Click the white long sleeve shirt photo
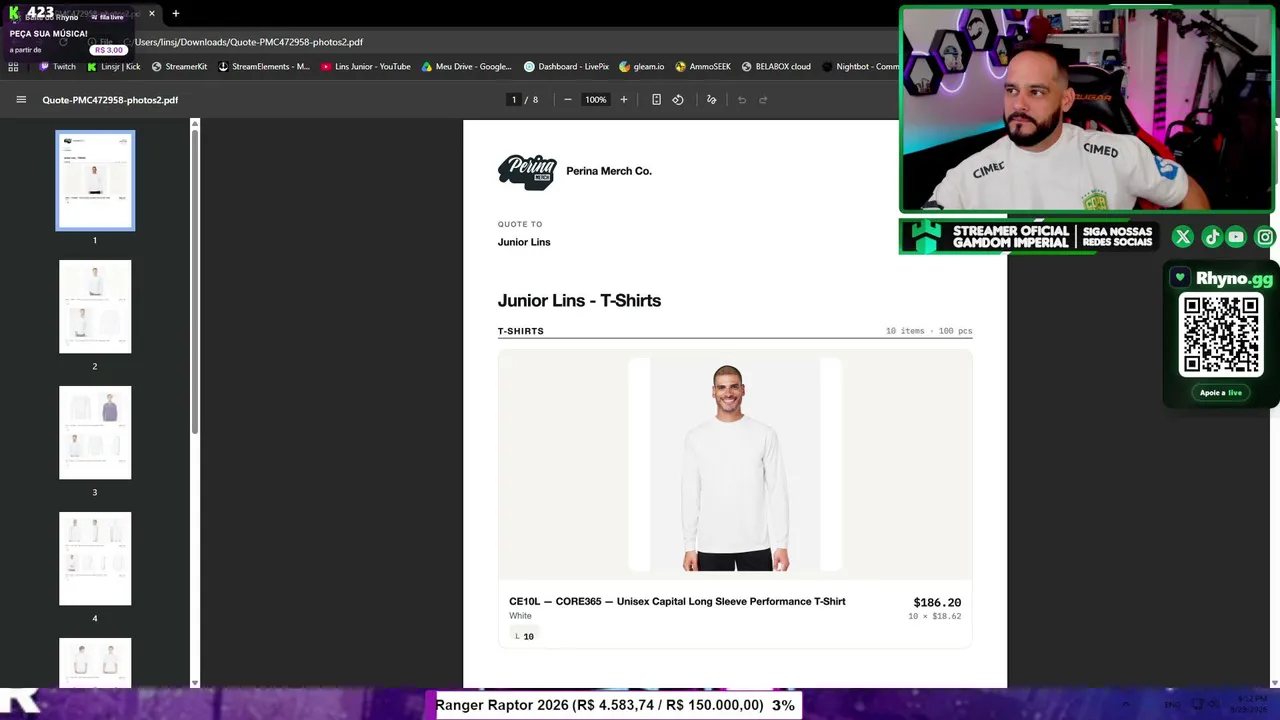 point(735,465)
